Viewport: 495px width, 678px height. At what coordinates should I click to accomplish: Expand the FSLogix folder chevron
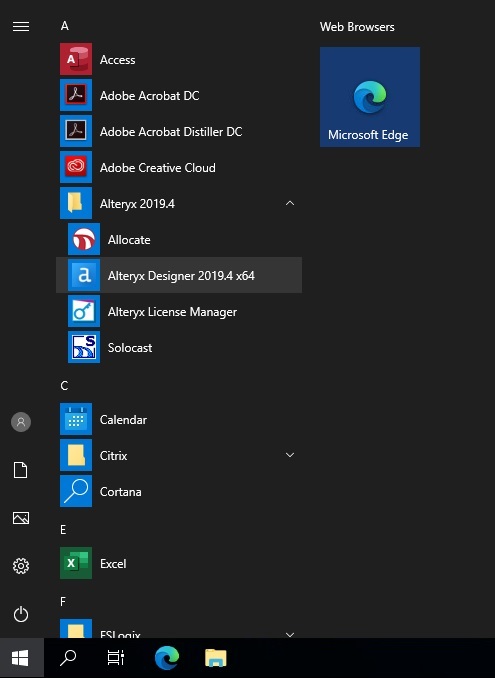pyautogui.click(x=290, y=634)
